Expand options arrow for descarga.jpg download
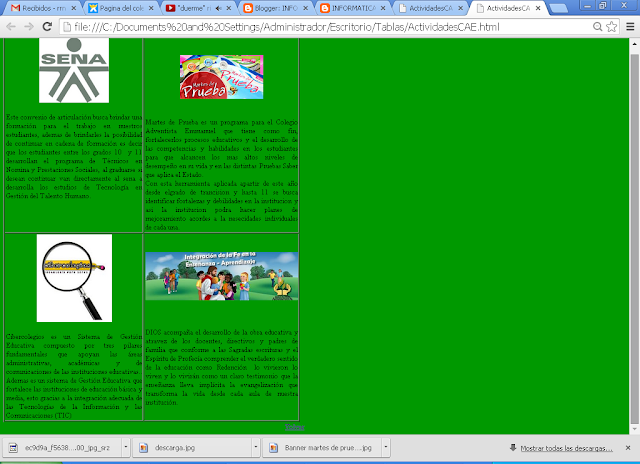 (256, 448)
